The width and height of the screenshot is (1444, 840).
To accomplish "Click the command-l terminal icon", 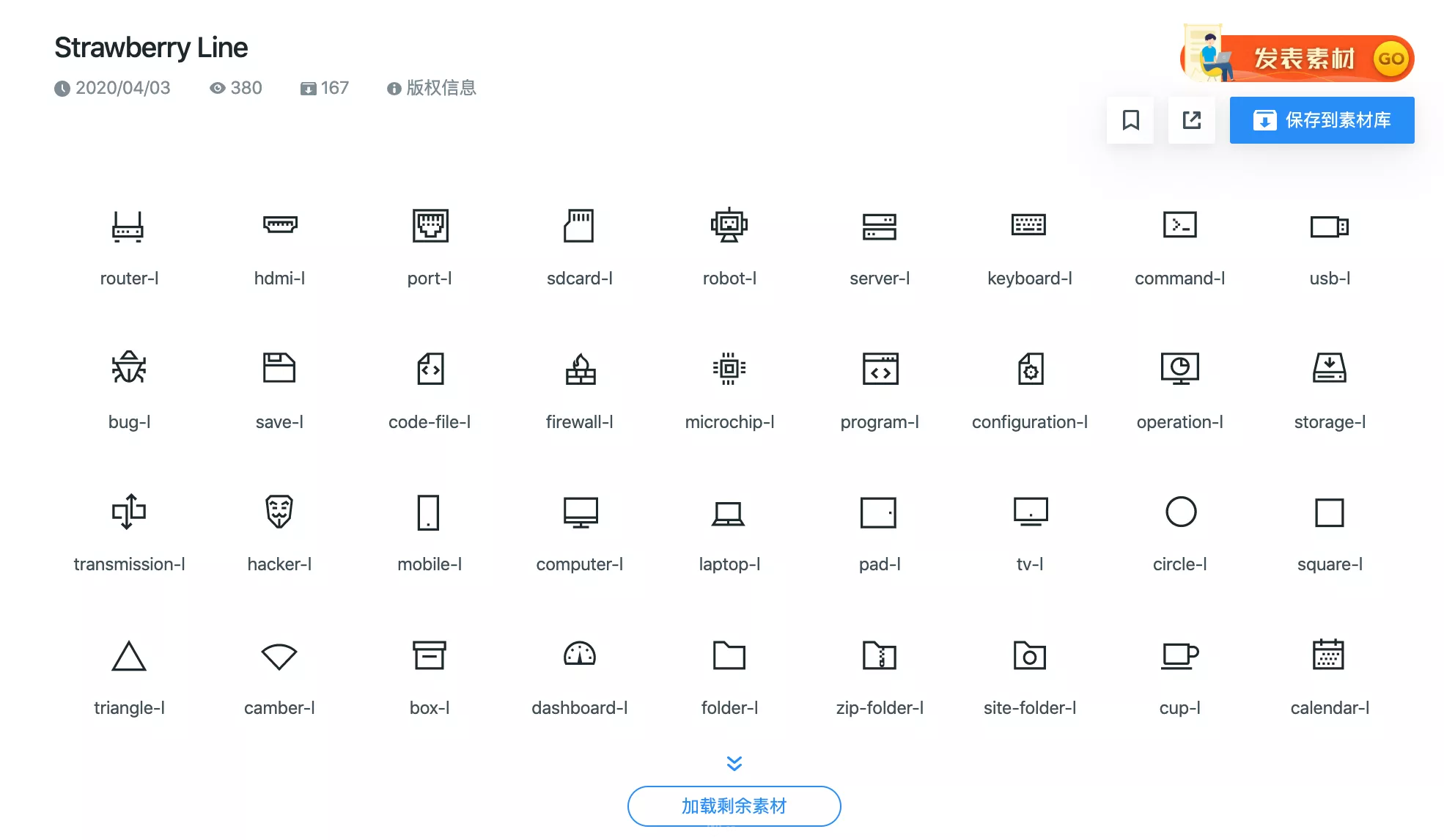I will click(1179, 225).
